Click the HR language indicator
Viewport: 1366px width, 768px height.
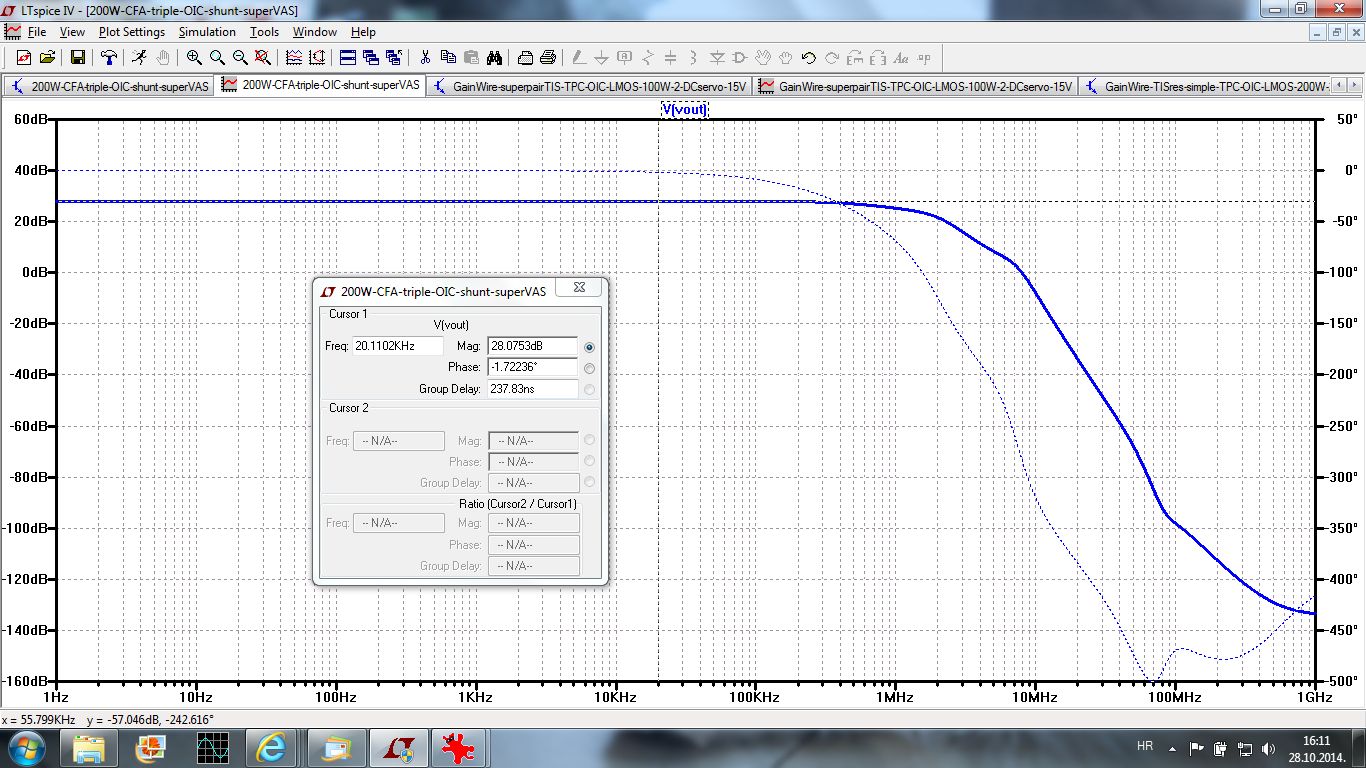(1146, 747)
